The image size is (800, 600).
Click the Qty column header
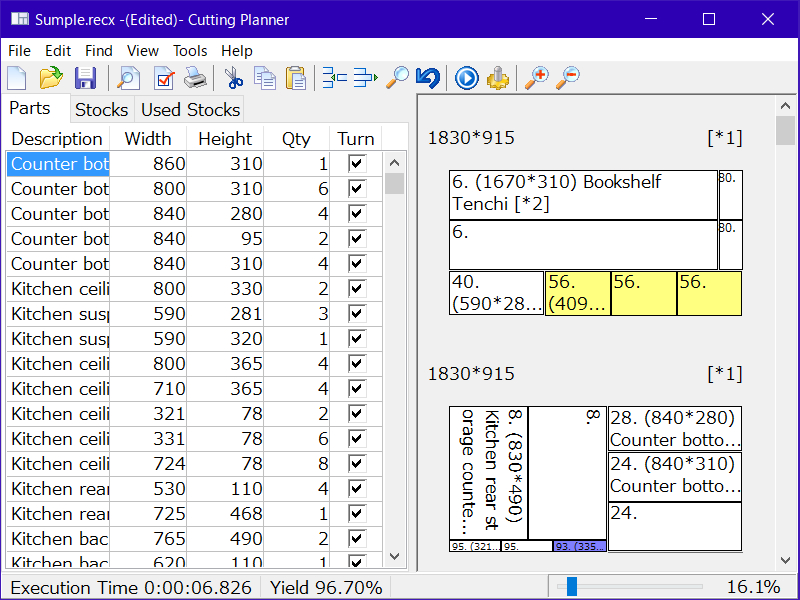pos(296,139)
